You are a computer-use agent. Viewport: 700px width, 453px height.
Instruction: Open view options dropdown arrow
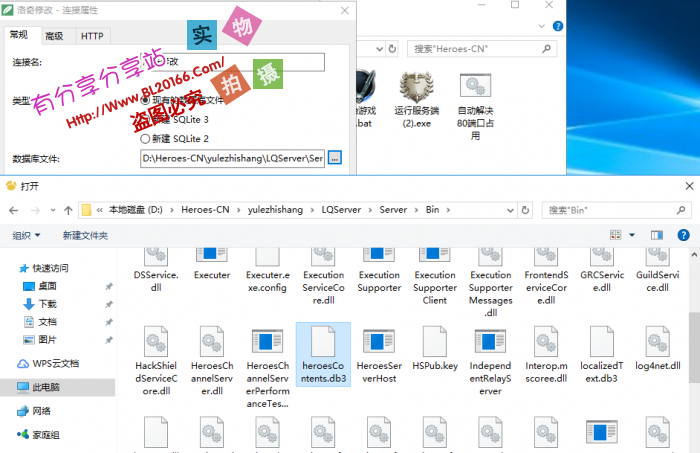tap(632, 235)
